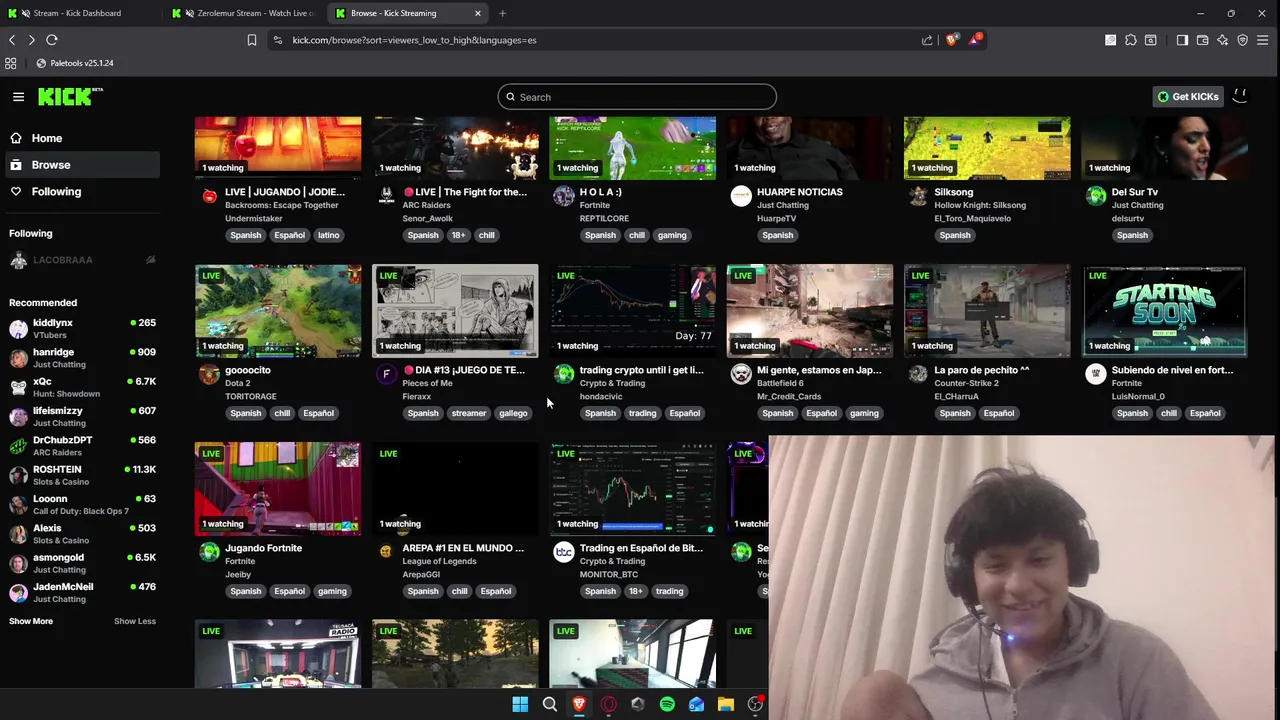Bookmark this page with the bookmark icon
This screenshot has height=720, width=1280.
tap(252, 40)
